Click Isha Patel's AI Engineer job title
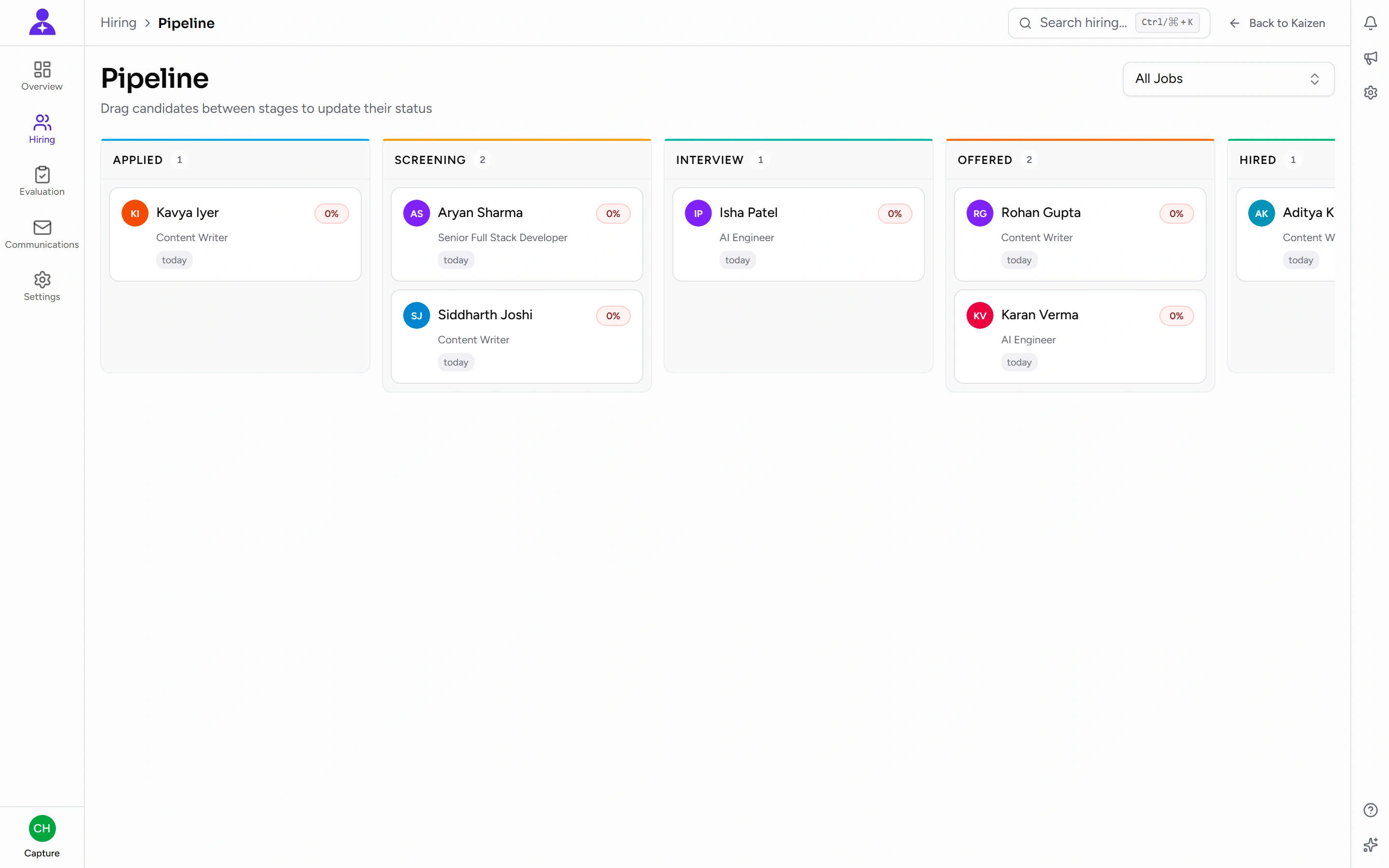This screenshot has width=1389, height=868. 747,237
